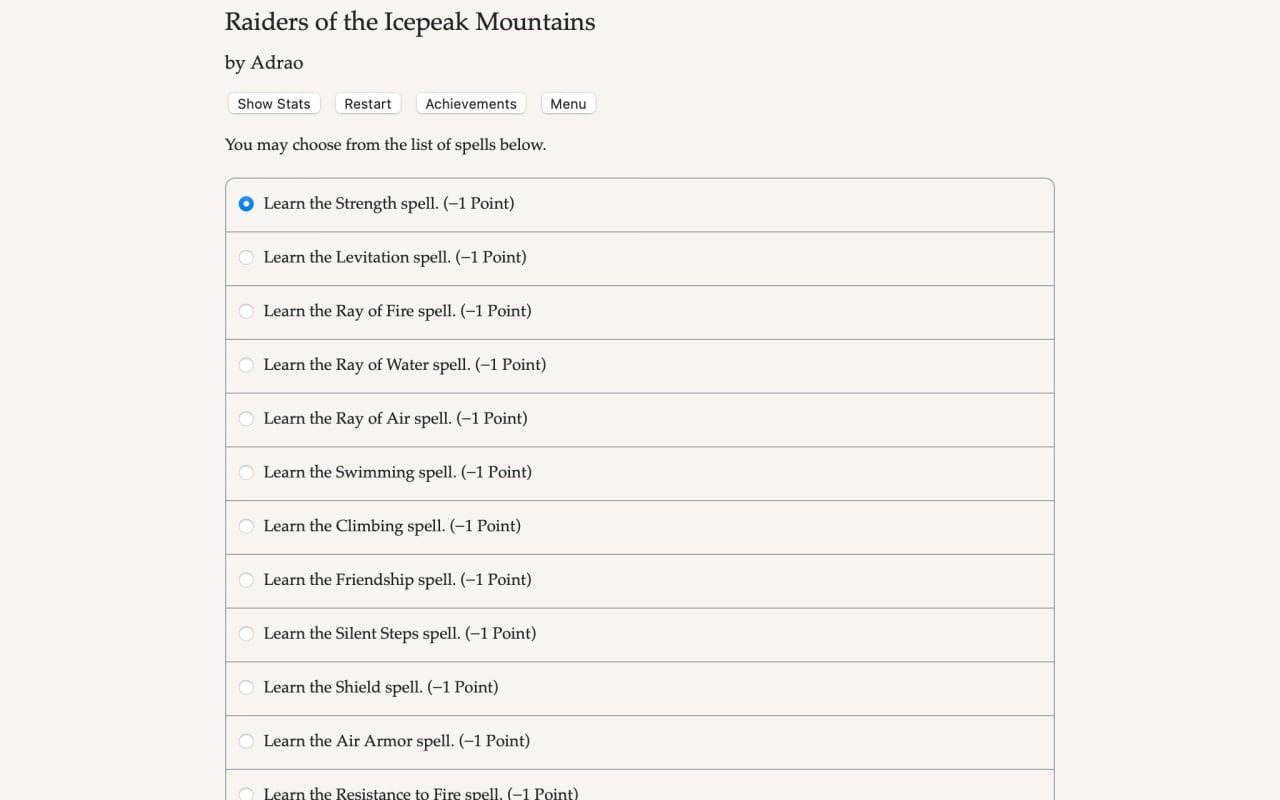This screenshot has width=1280, height=800.
Task: Open the Show Stats screen
Action: pos(274,104)
